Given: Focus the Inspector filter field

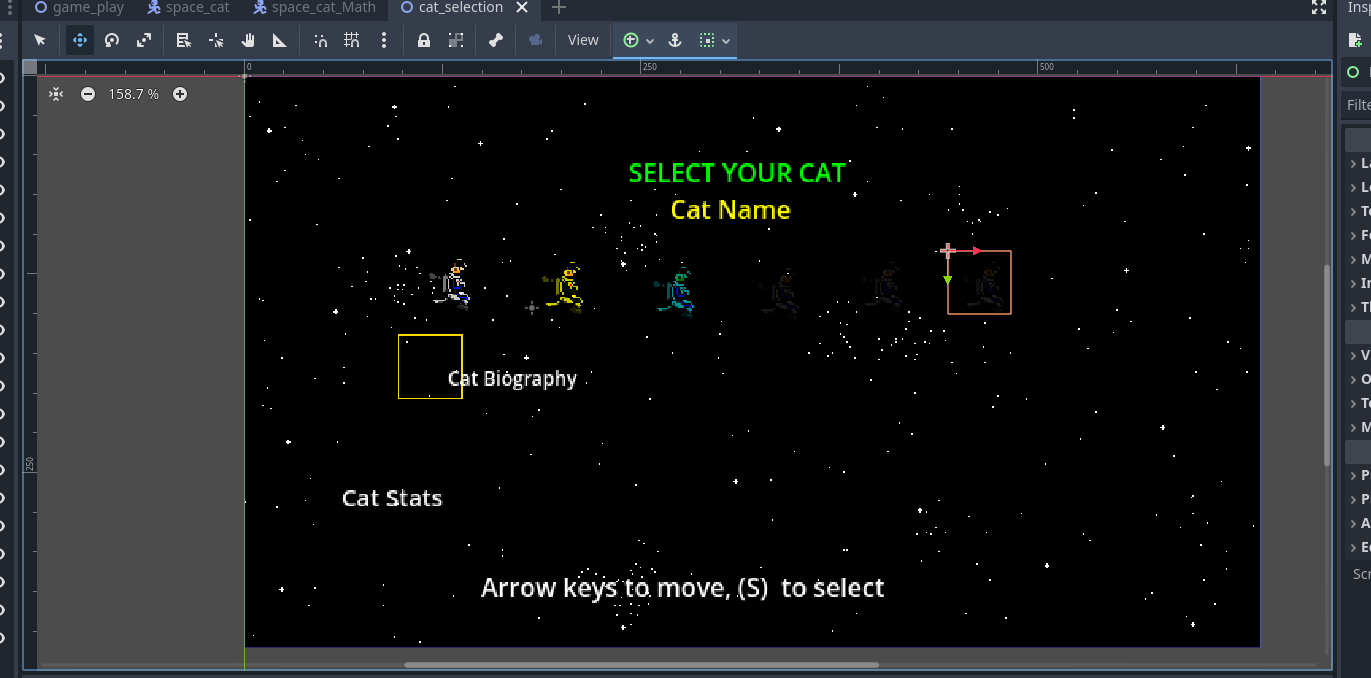Looking at the screenshot, I should 1357,105.
